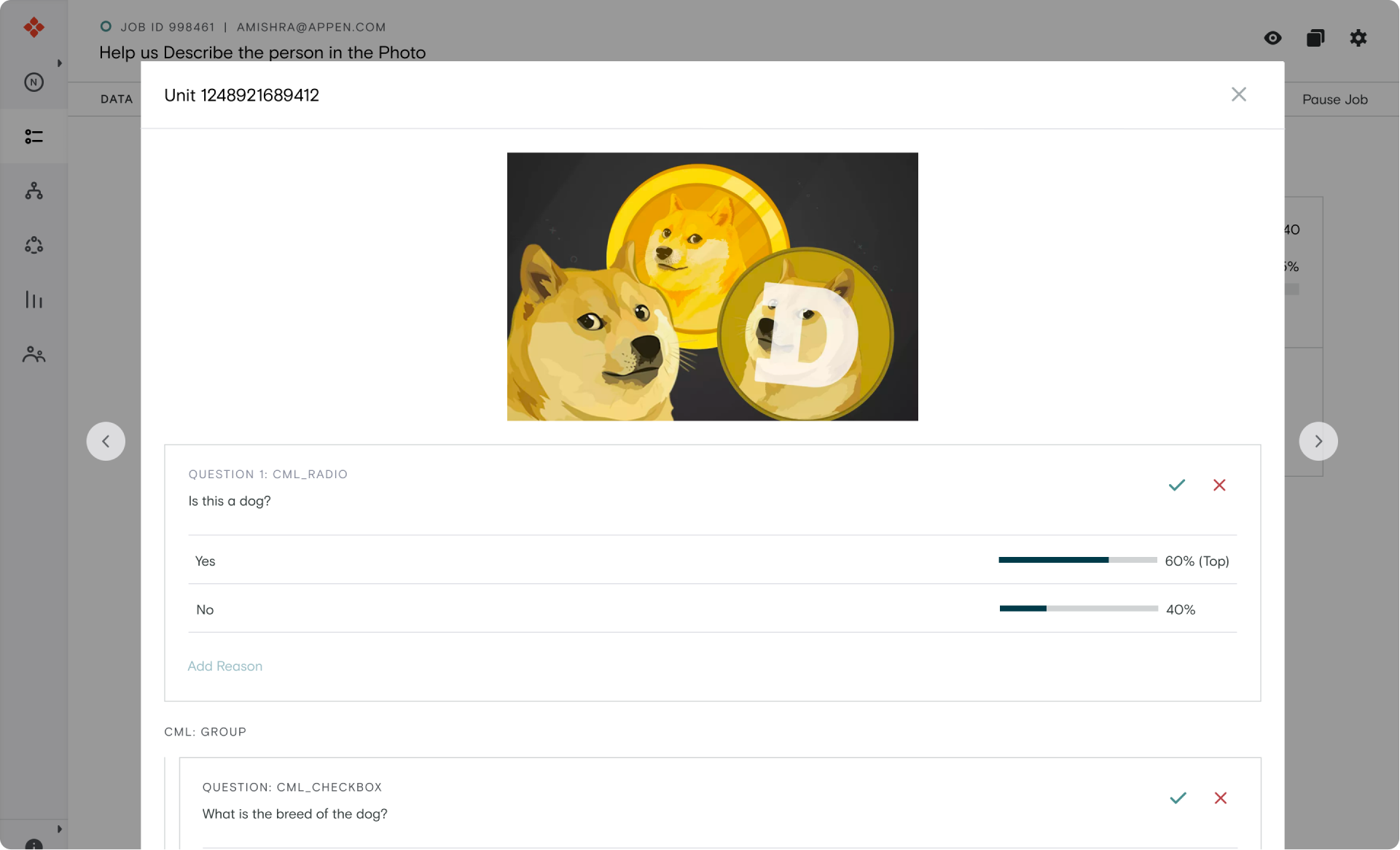This screenshot has width=1400, height=850.
Task: Click the copy job icon in header
Action: tap(1315, 38)
